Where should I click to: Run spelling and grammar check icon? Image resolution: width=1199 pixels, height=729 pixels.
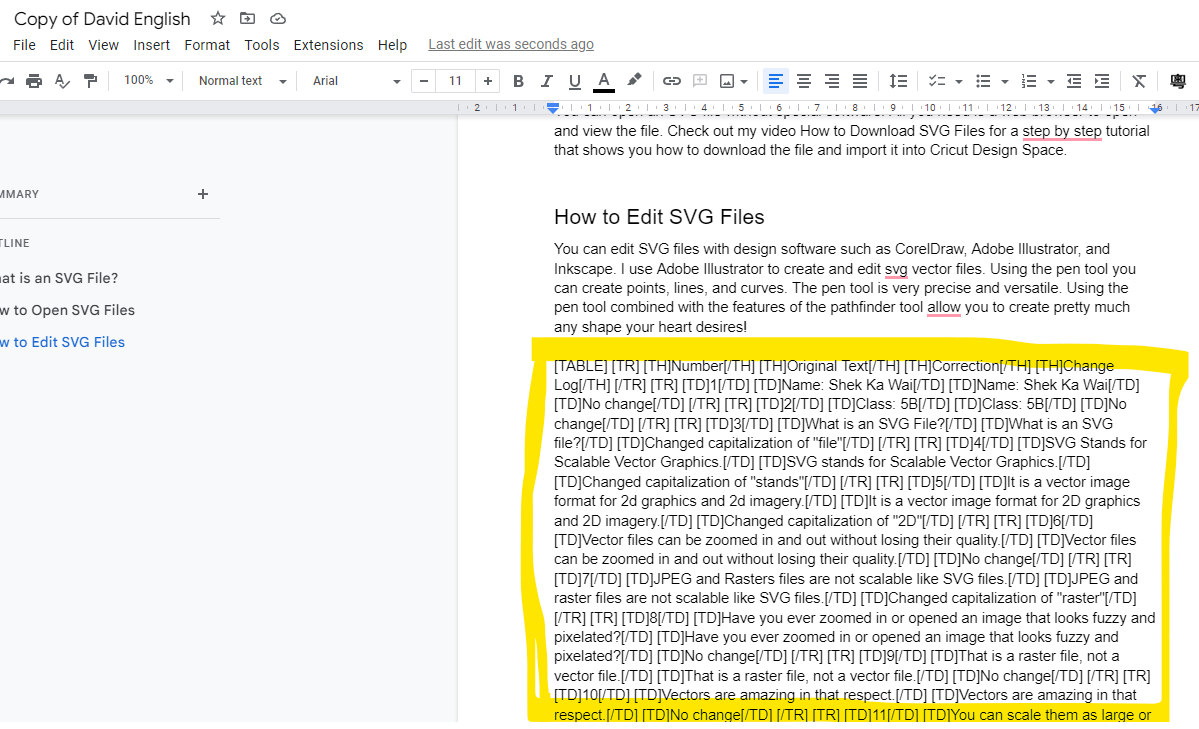(63, 81)
